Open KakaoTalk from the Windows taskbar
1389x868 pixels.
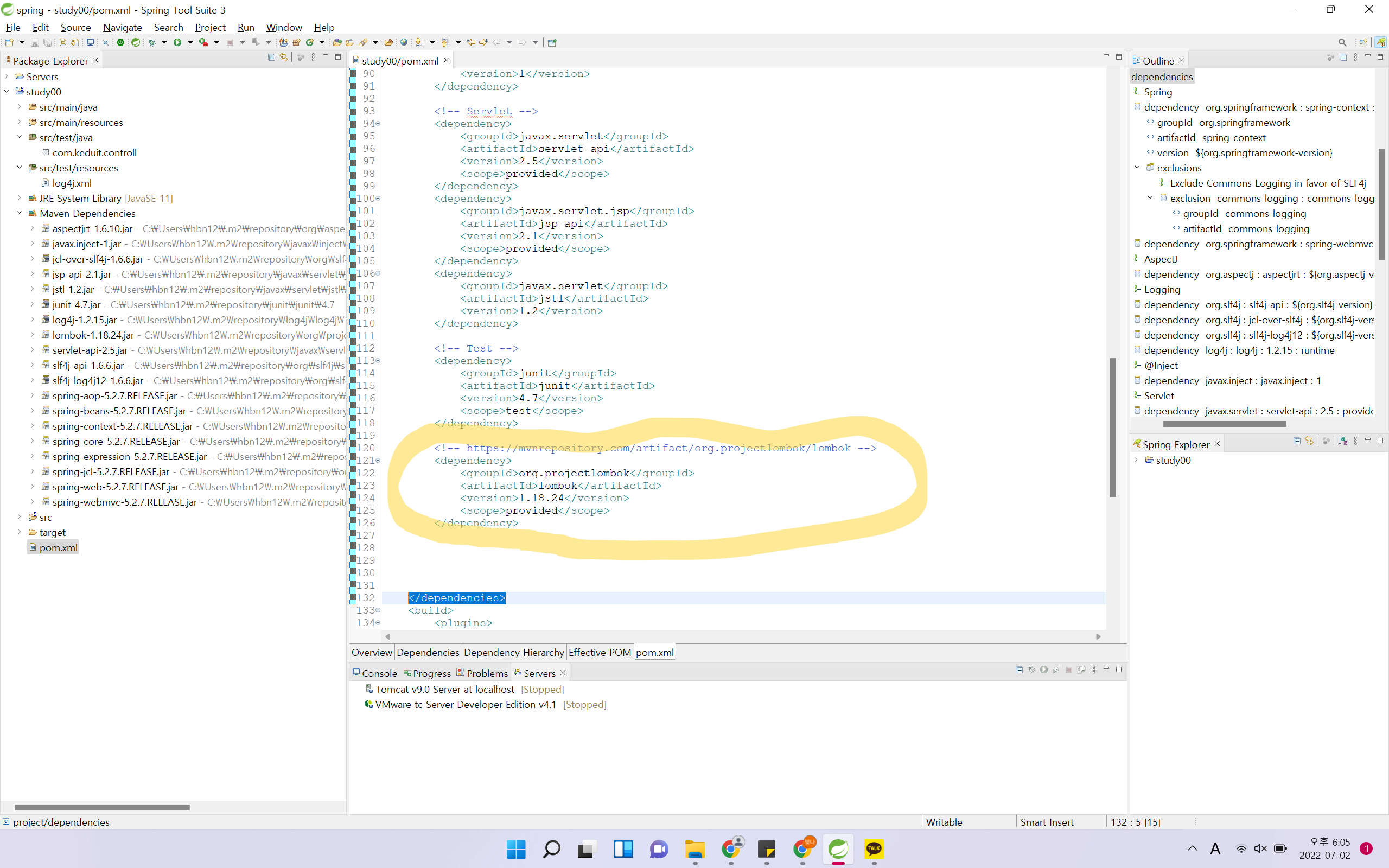pyautogui.click(x=874, y=848)
